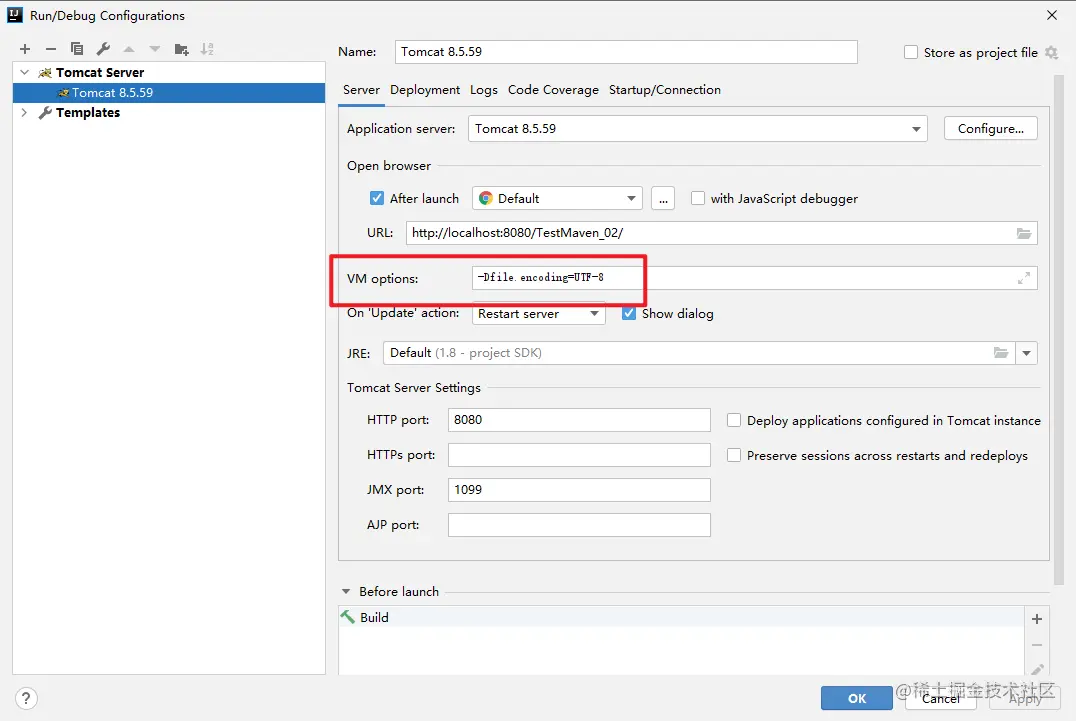Click the OK button

[x=856, y=698]
